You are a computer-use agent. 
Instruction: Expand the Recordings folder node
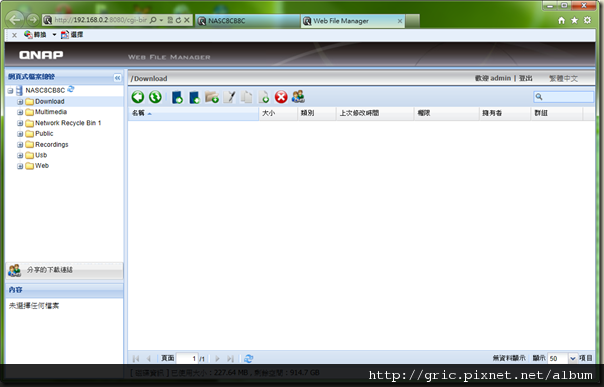click(20, 145)
